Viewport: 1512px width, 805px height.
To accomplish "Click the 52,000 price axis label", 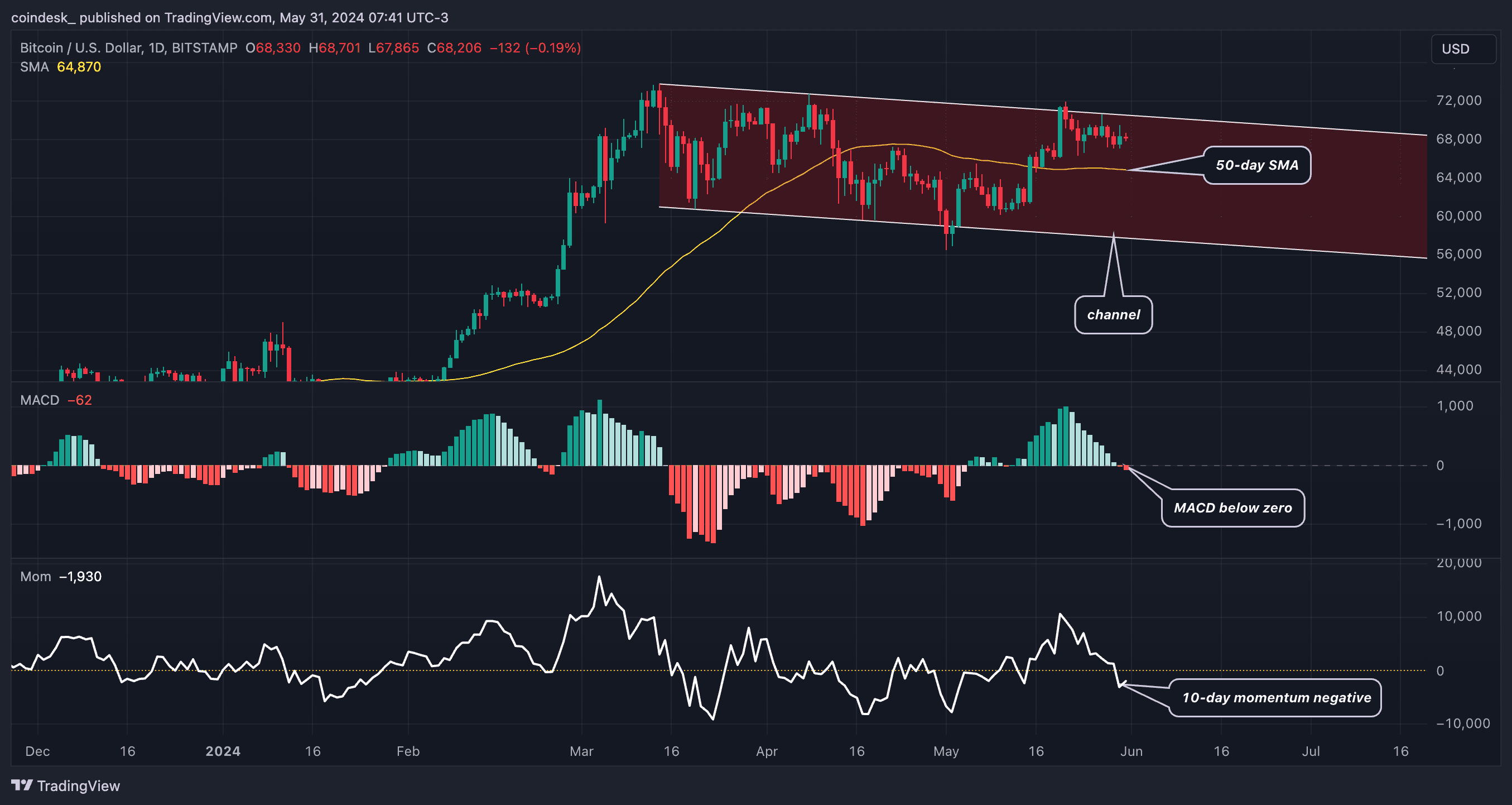I will (1458, 293).
